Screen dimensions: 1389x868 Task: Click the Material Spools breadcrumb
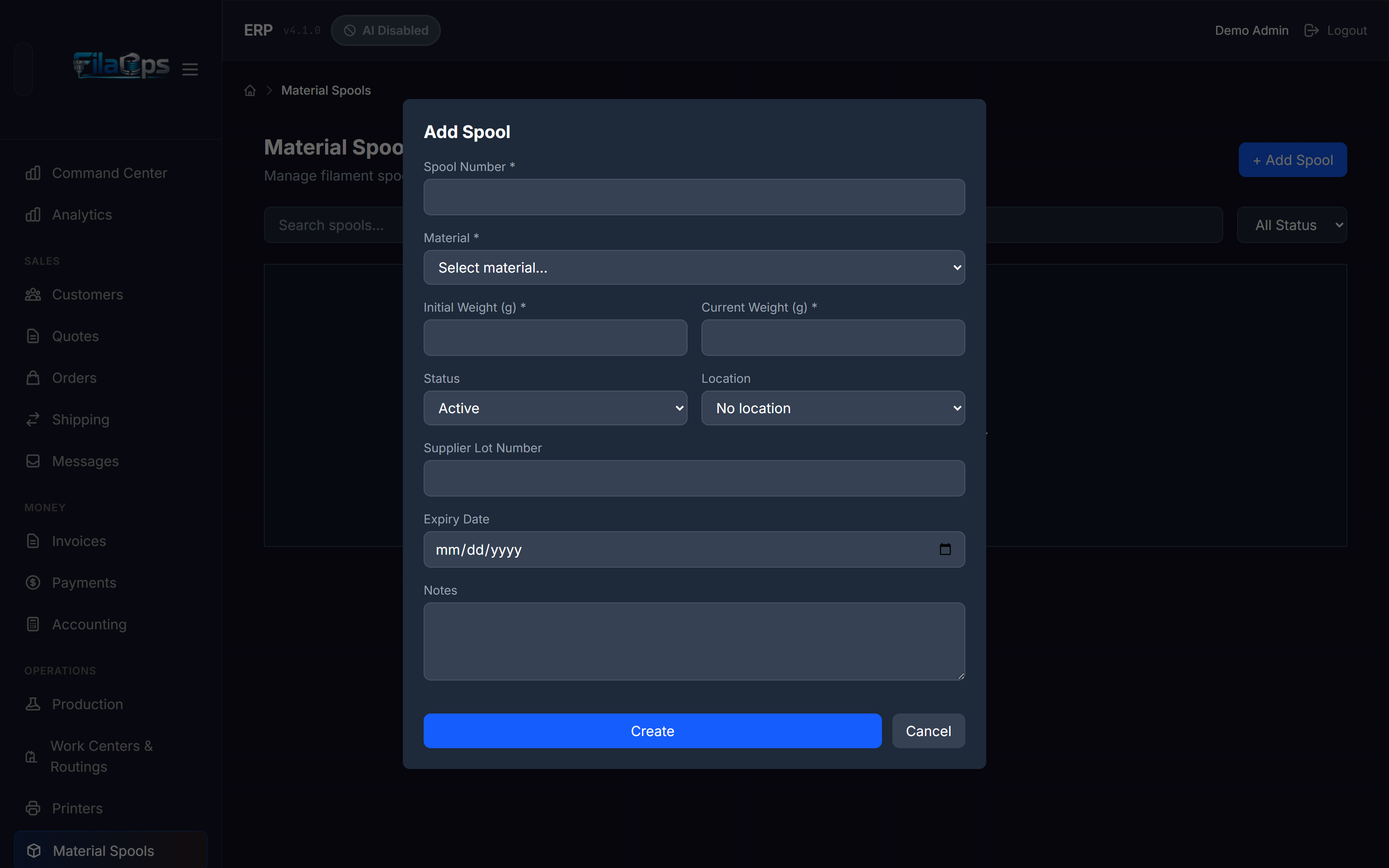point(326,91)
